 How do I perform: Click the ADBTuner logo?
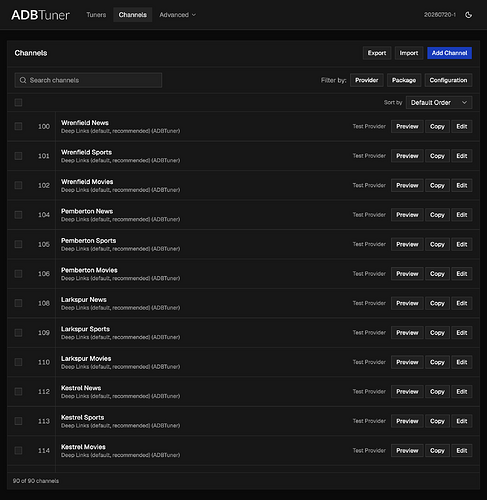pyautogui.click(x=40, y=15)
